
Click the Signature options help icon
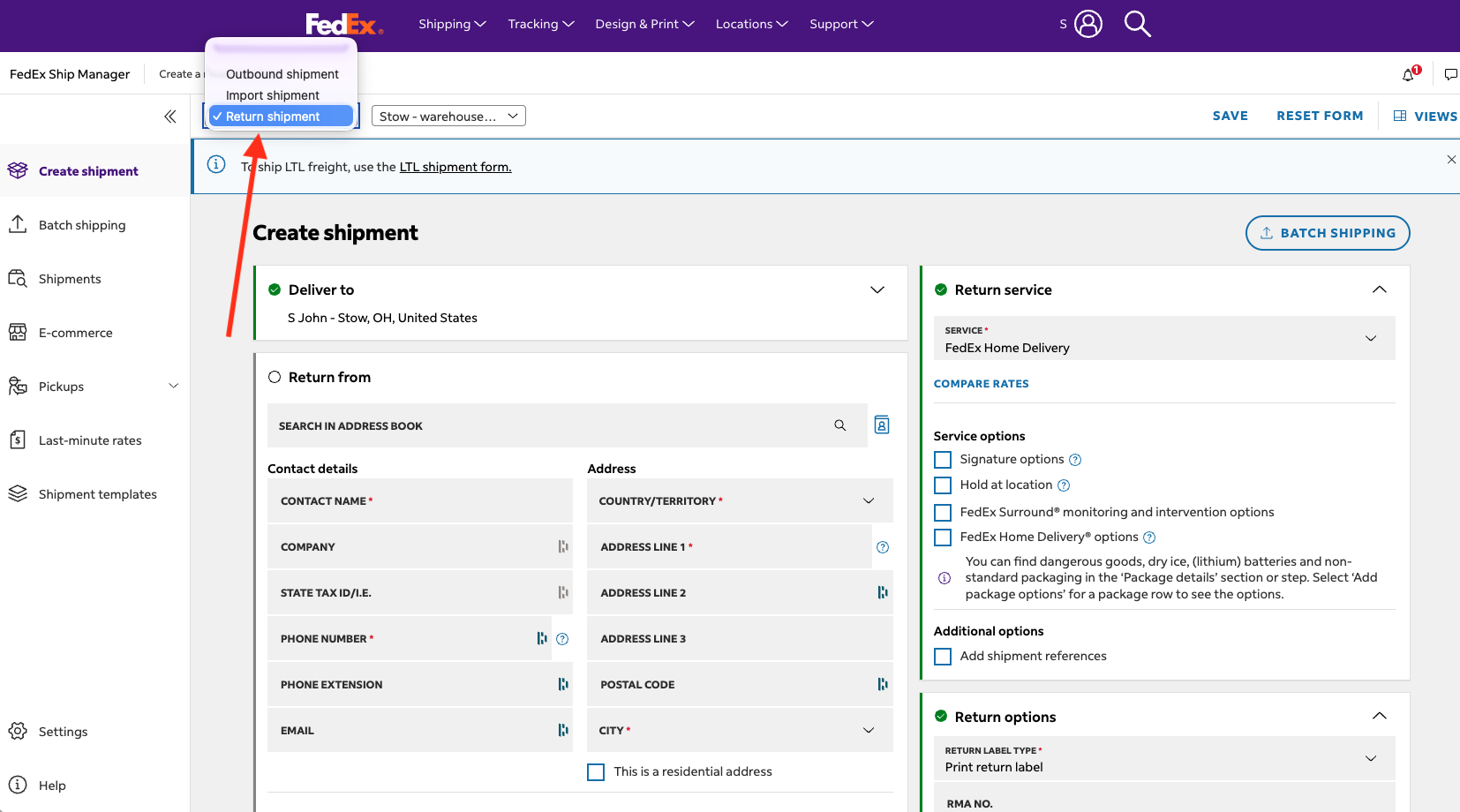[1075, 460]
